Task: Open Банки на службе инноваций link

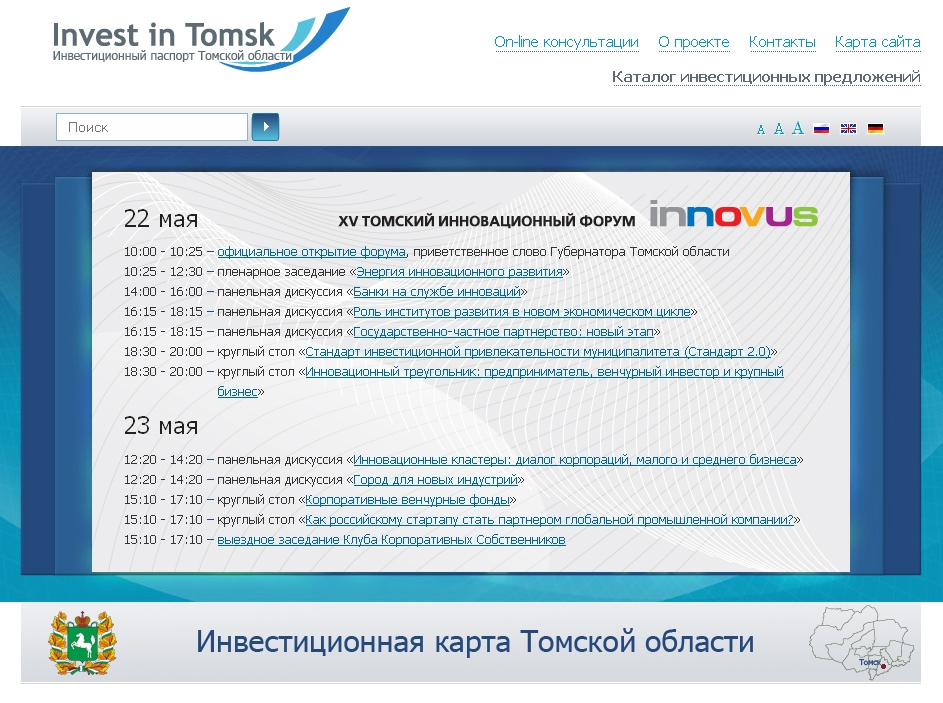Action: pyautogui.click(x=437, y=292)
